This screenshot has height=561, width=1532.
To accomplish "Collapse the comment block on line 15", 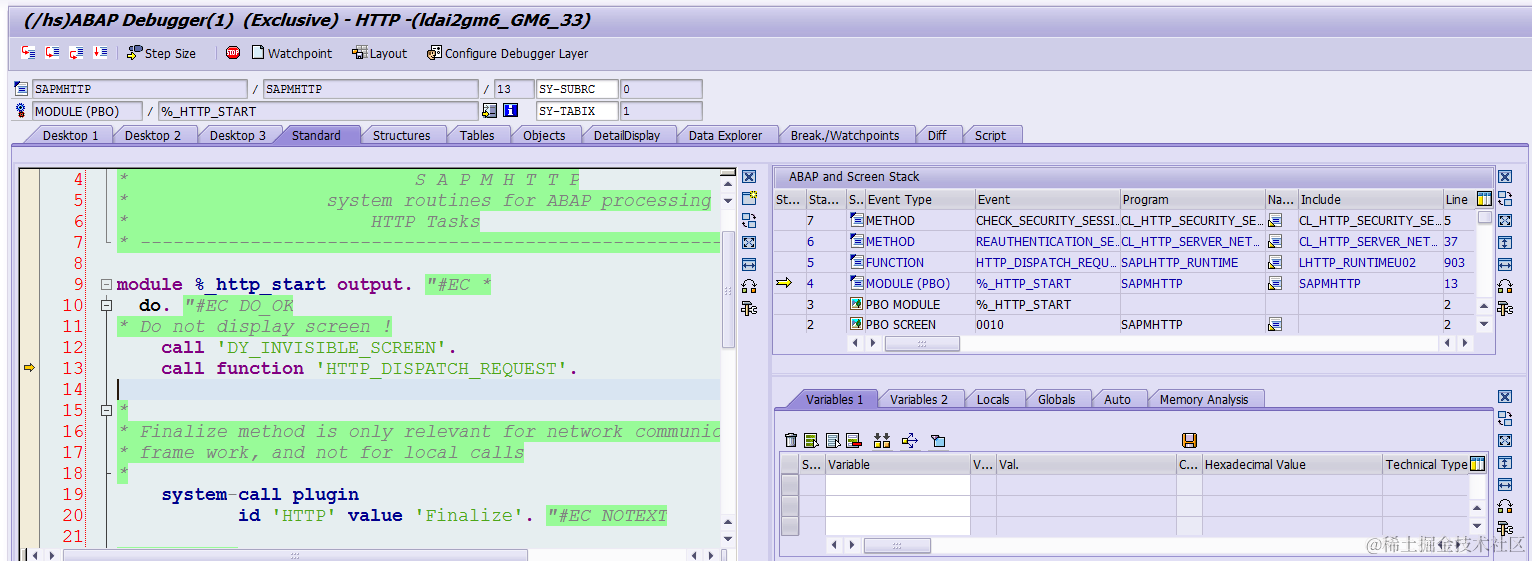I will (x=106, y=411).
